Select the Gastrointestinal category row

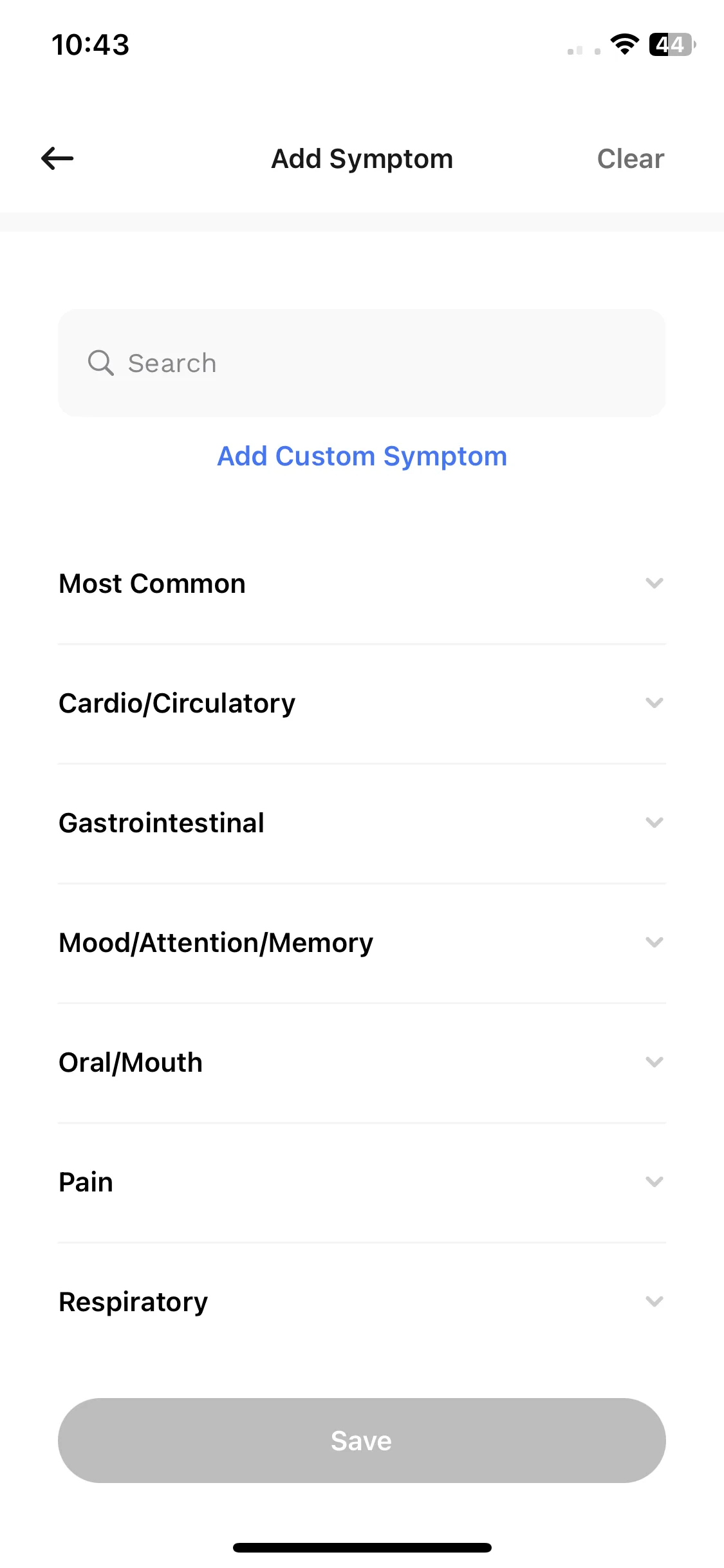(x=362, y=823)
